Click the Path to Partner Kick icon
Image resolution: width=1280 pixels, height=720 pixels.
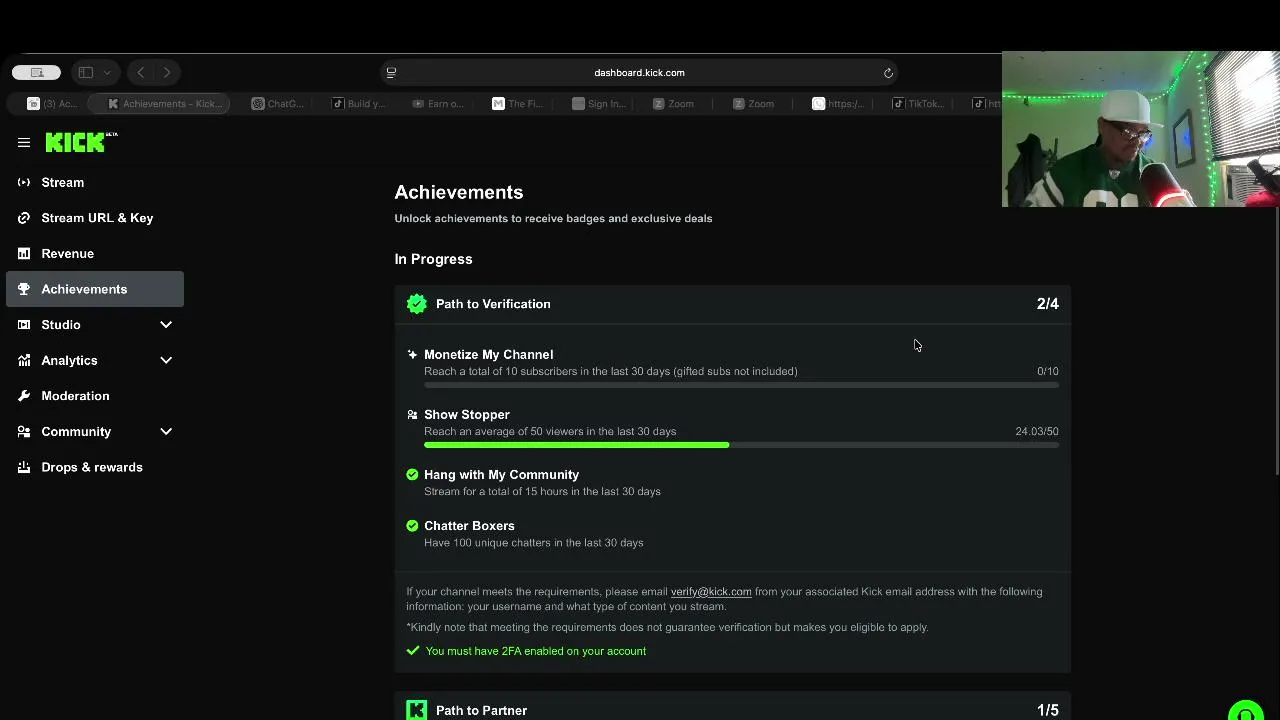point(417,710)
